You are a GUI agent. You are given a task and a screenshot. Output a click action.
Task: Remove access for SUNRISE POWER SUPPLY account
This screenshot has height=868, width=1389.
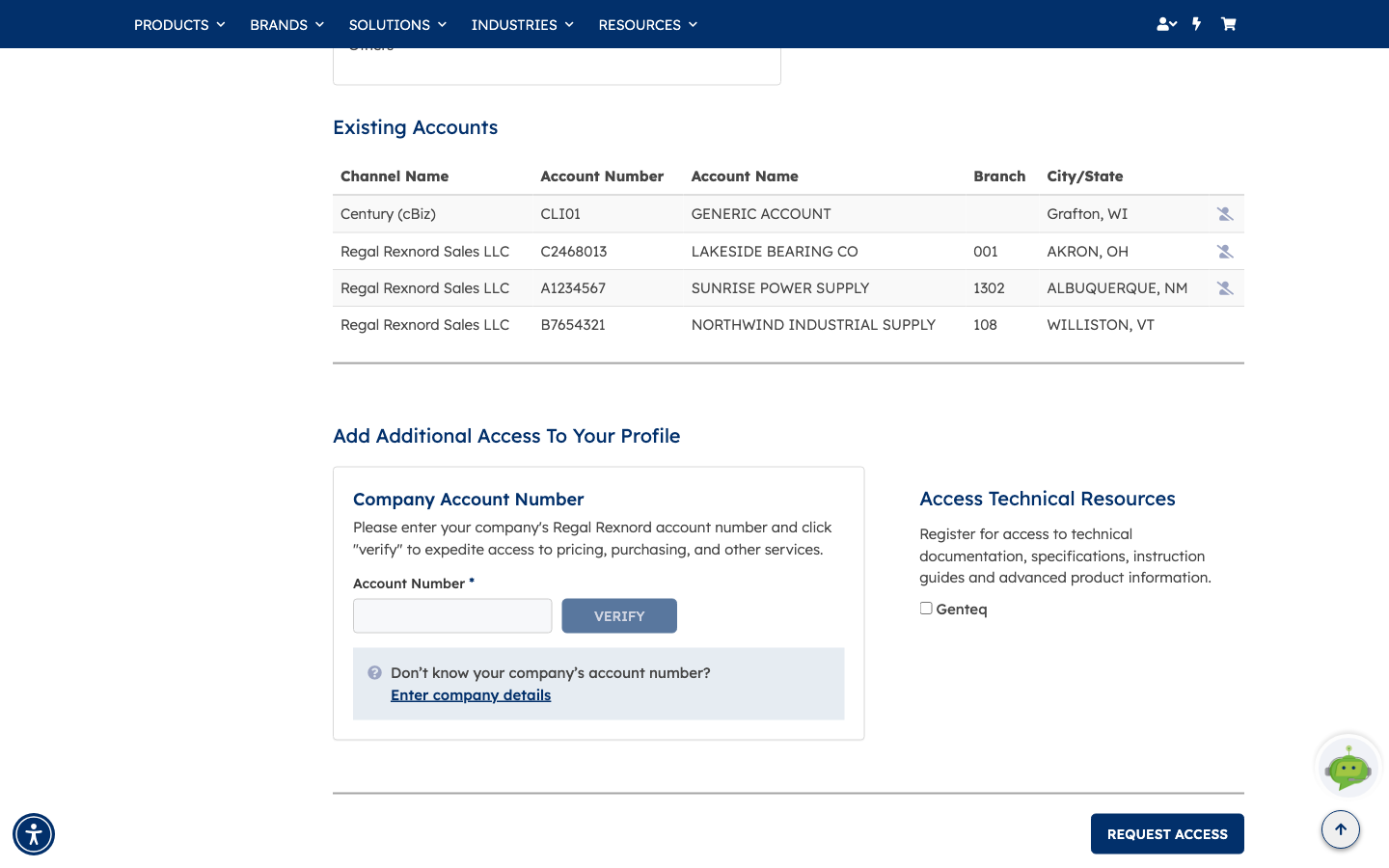pos(1225,288)
